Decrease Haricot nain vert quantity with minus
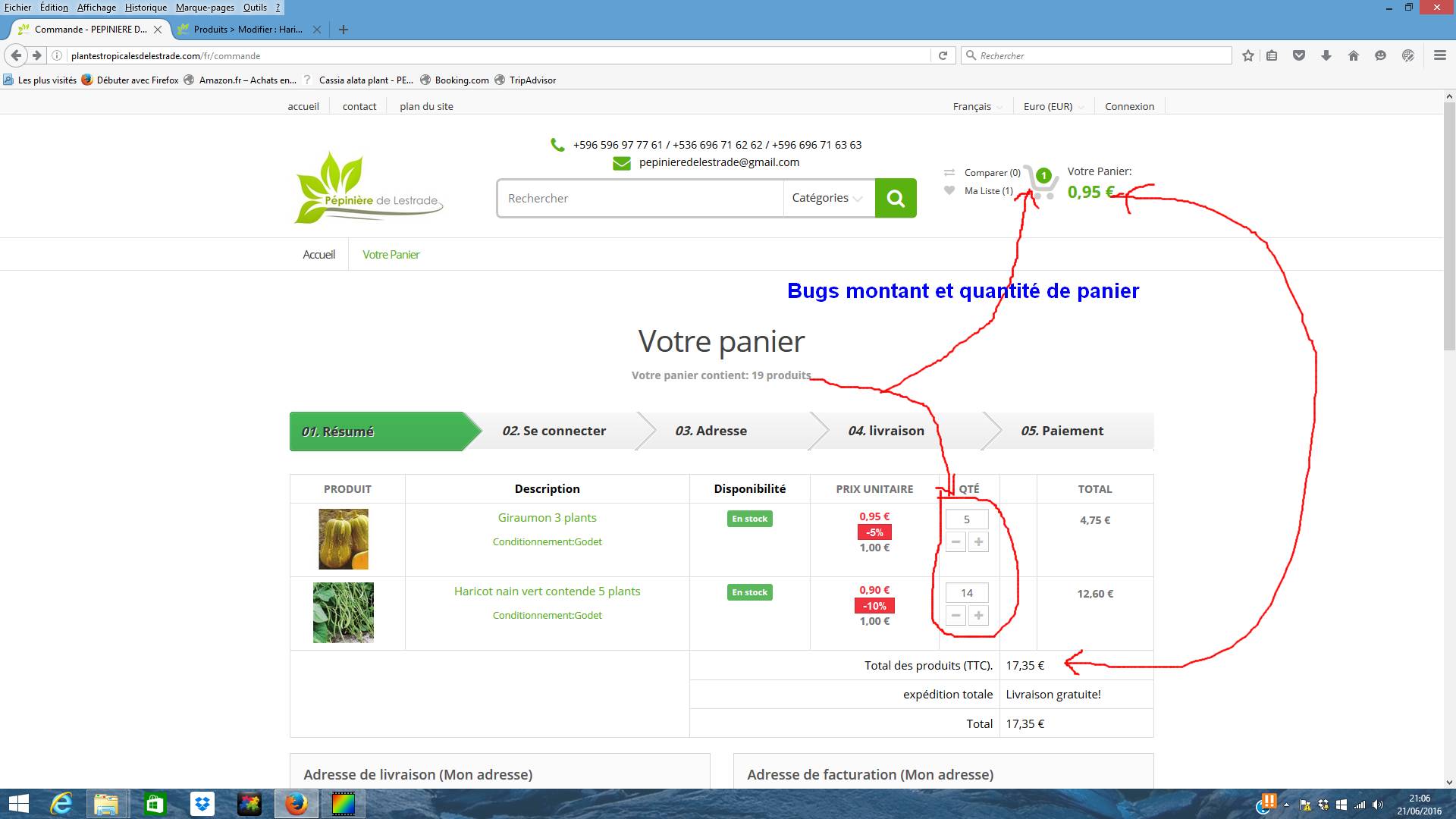The width and height of the screenshot is (1456, 819). [955, 616]
